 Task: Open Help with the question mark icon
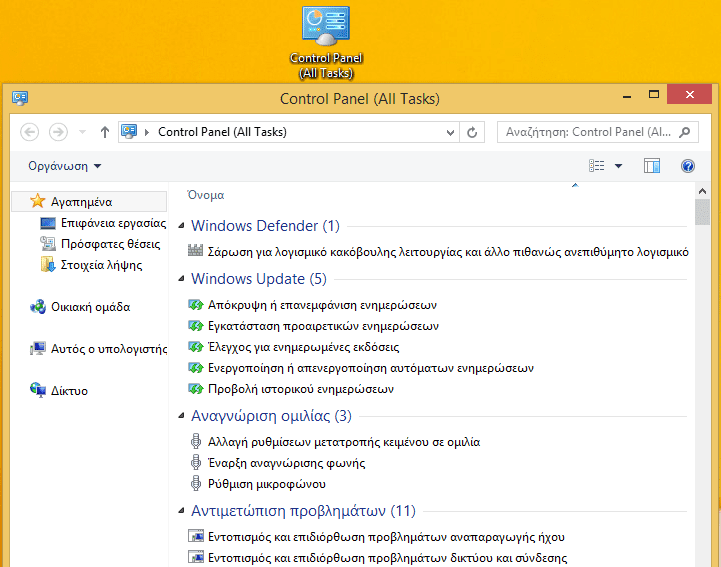pos(688,166)
